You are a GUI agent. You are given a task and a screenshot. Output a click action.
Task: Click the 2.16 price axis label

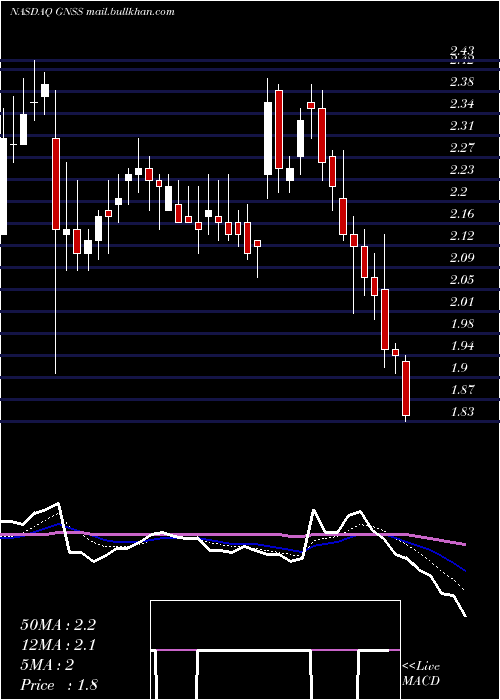point(462,214)
